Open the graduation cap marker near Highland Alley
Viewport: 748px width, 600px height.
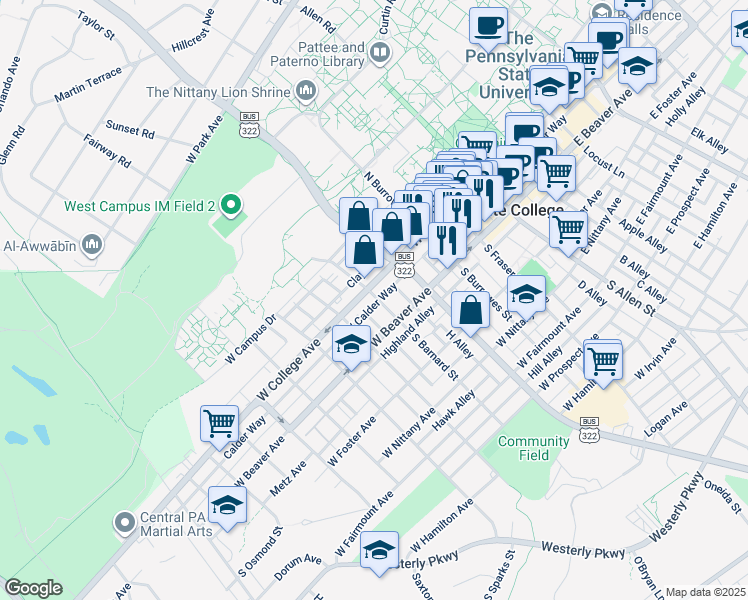[350, 345]
